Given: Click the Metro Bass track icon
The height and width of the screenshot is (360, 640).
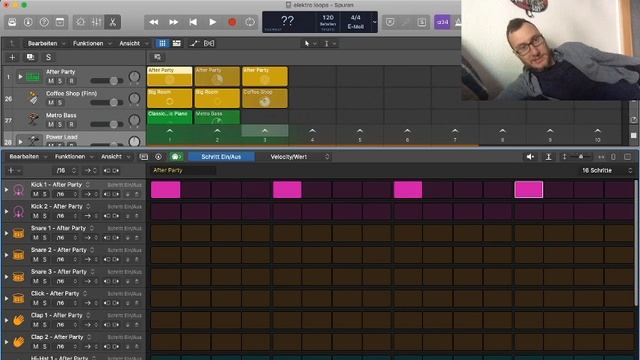Looking at the screenshot, I should point(33,120).
